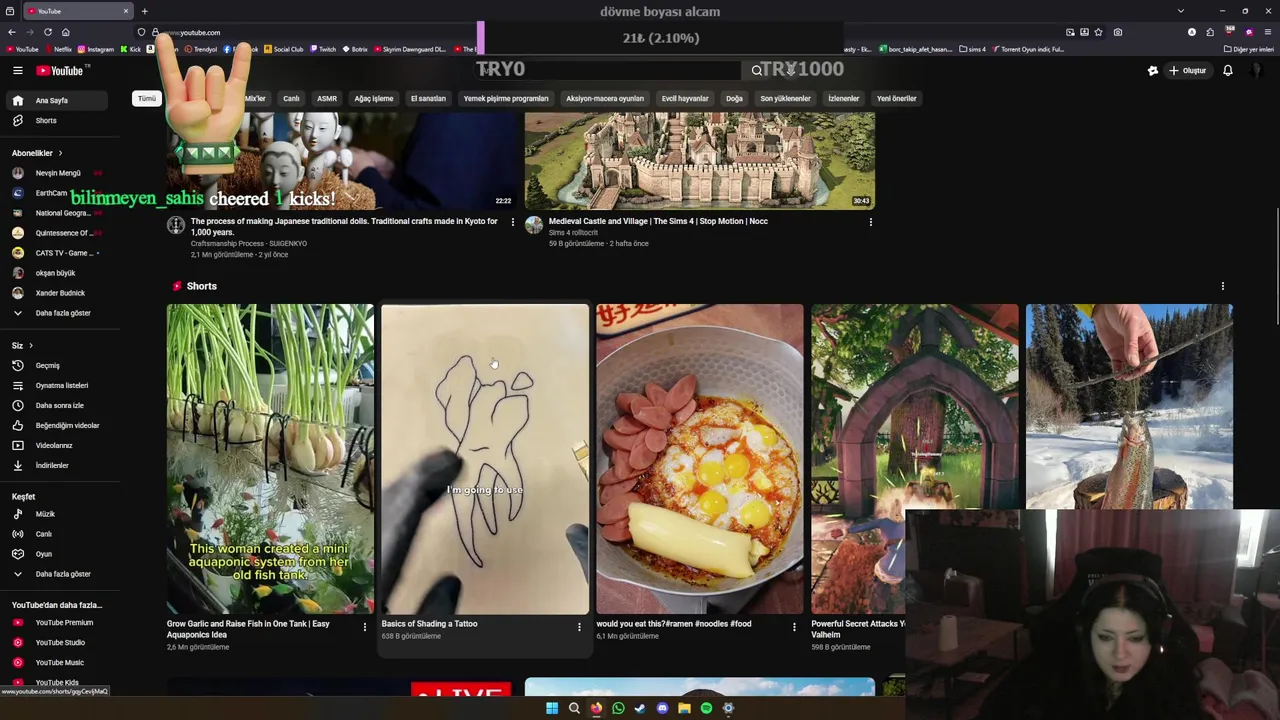
Task: Open the YouTube hamburger guide menu
Action: [x=17, y=70]
